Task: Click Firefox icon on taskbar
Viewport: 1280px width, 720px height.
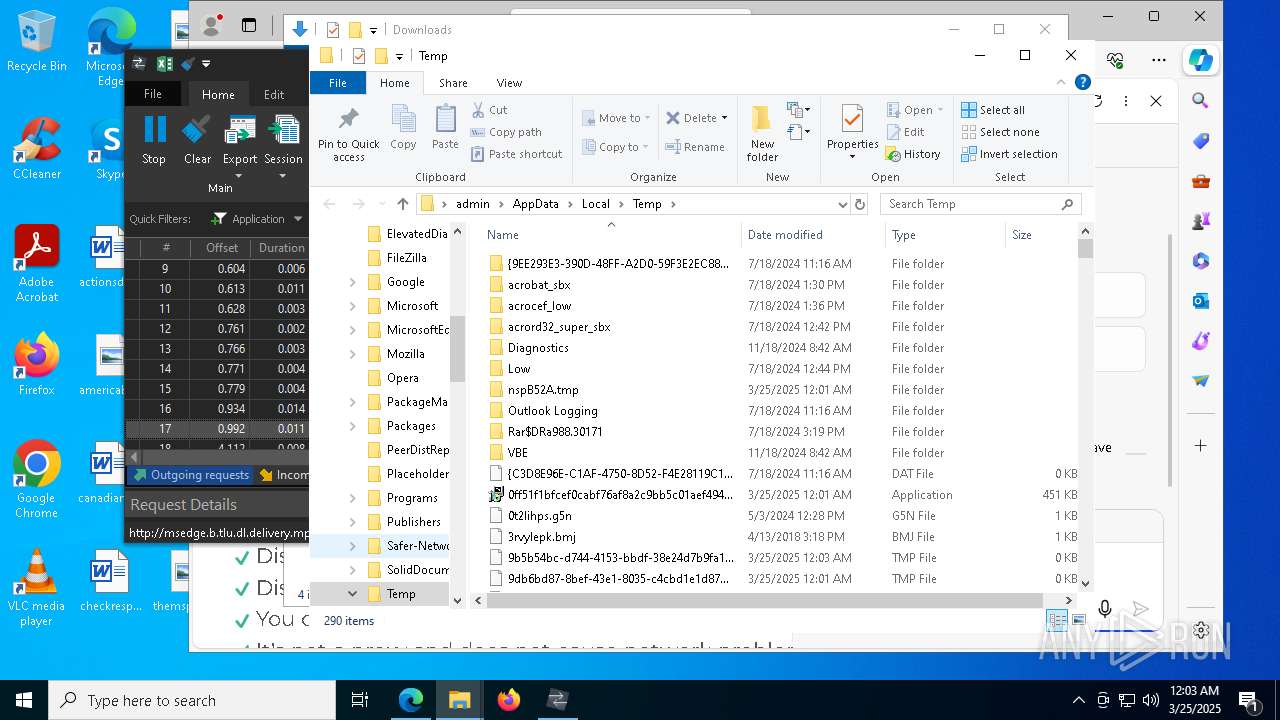Action: click(508, 700)
